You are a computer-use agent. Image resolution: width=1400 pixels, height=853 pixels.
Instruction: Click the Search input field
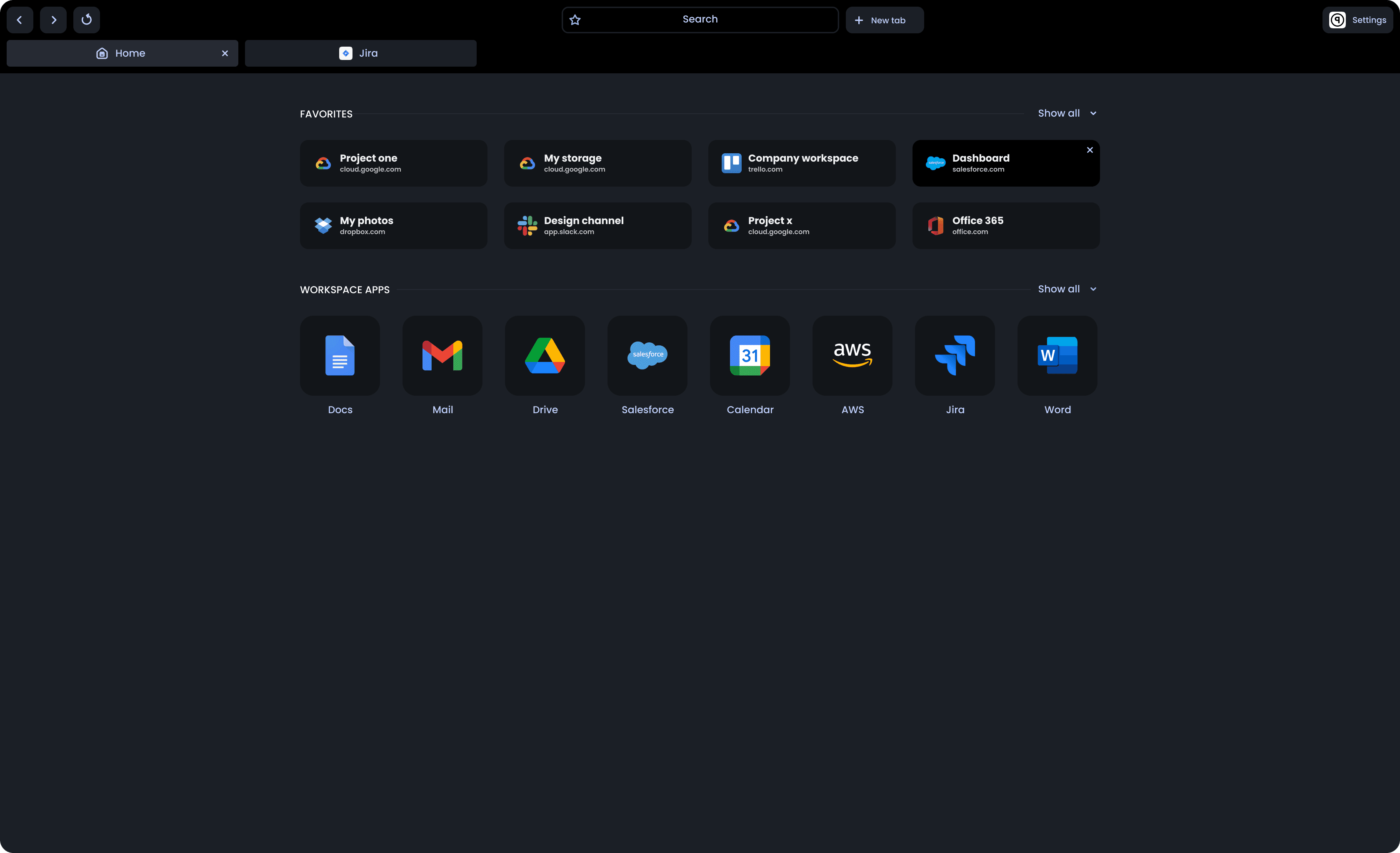click(700, 20)
